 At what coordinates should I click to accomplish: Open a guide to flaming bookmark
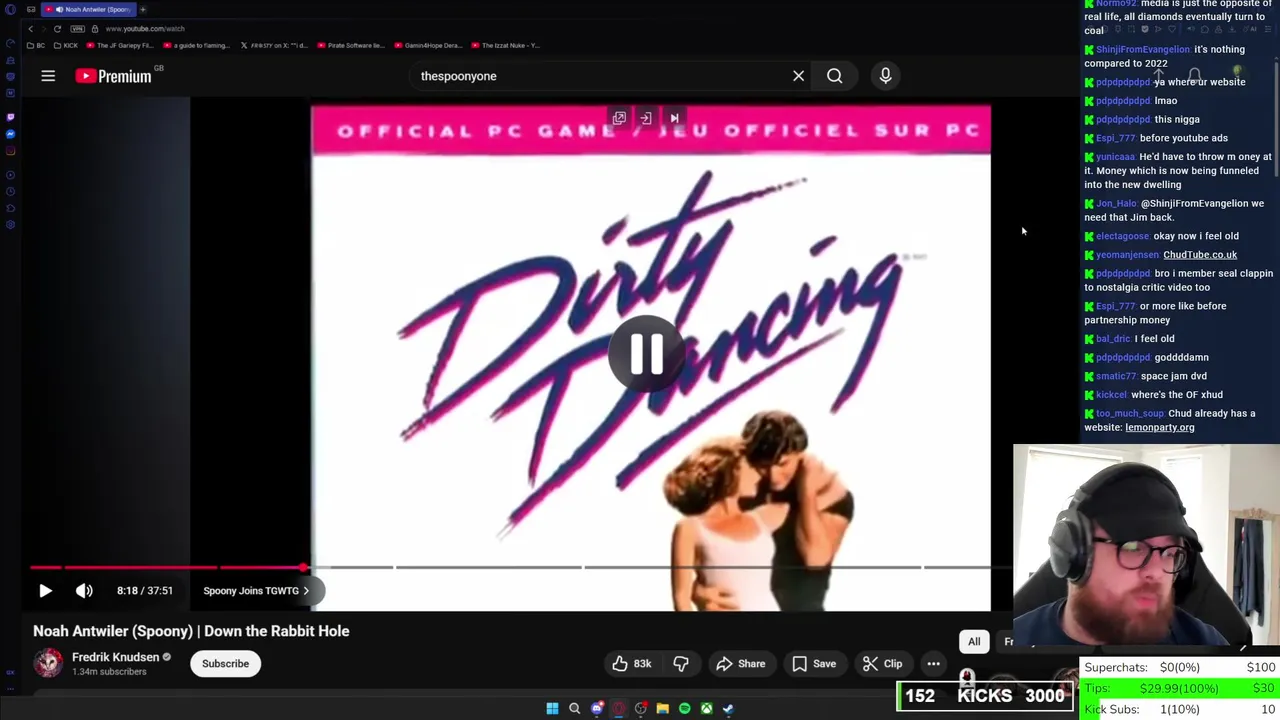[x=196, y=45]
